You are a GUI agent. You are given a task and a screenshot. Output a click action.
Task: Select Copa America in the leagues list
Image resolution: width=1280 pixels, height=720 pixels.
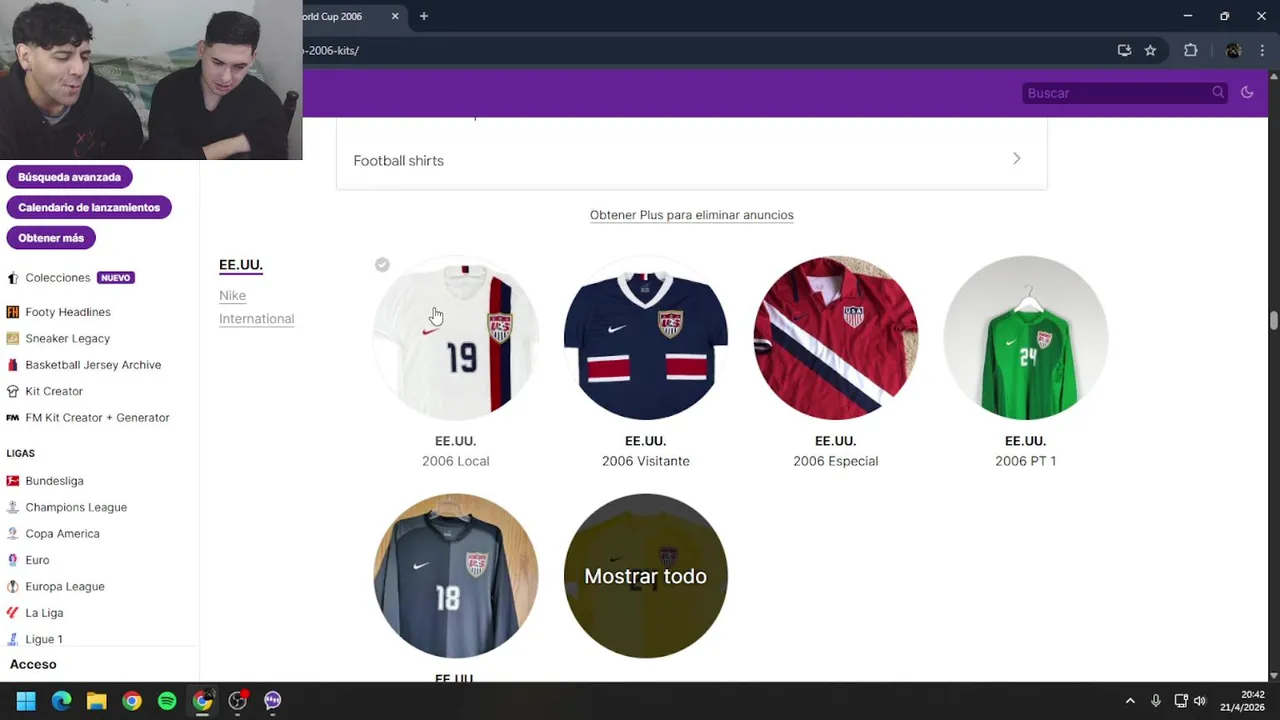[x=62, y=533]
